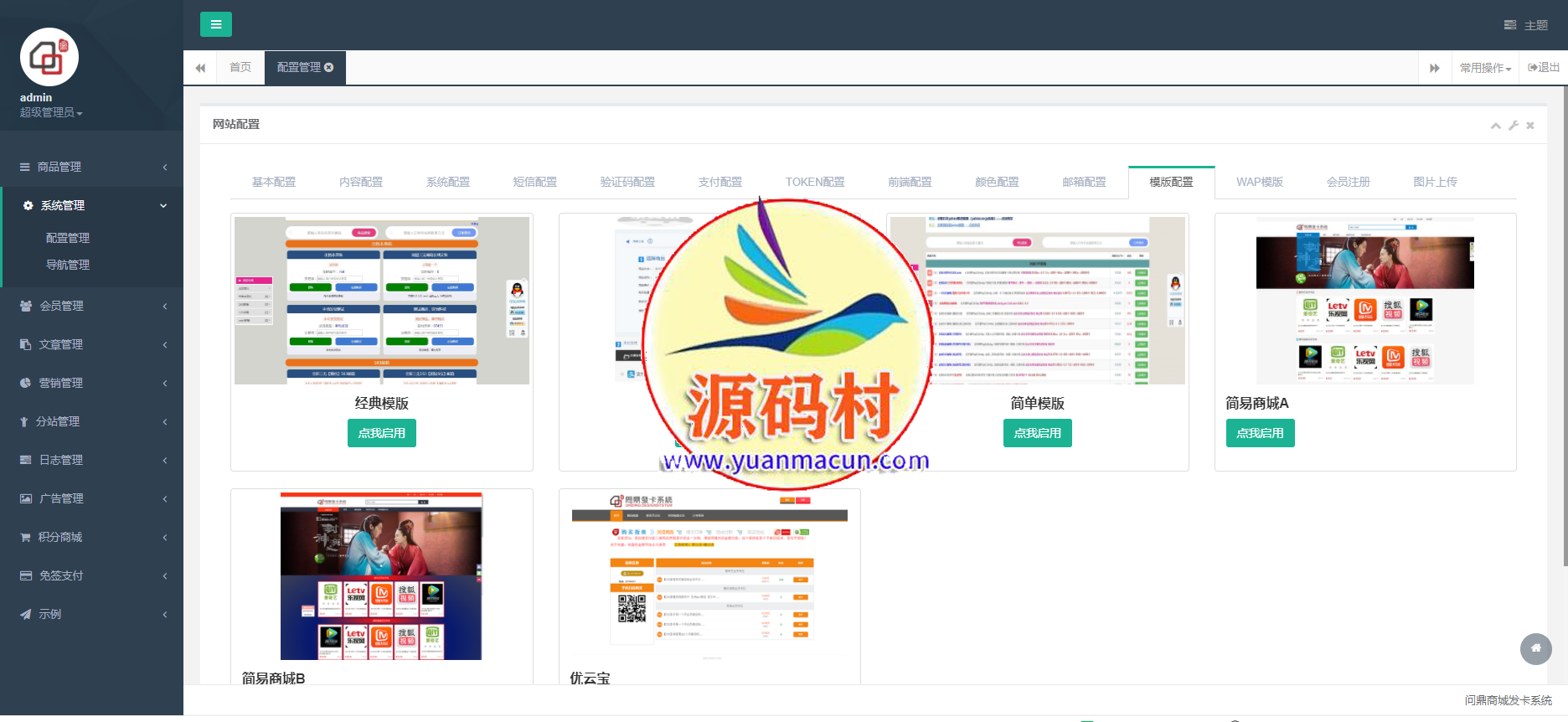1568x722 pixels.
Task: Click the admin avatar logo
Action: coord(49,57)
